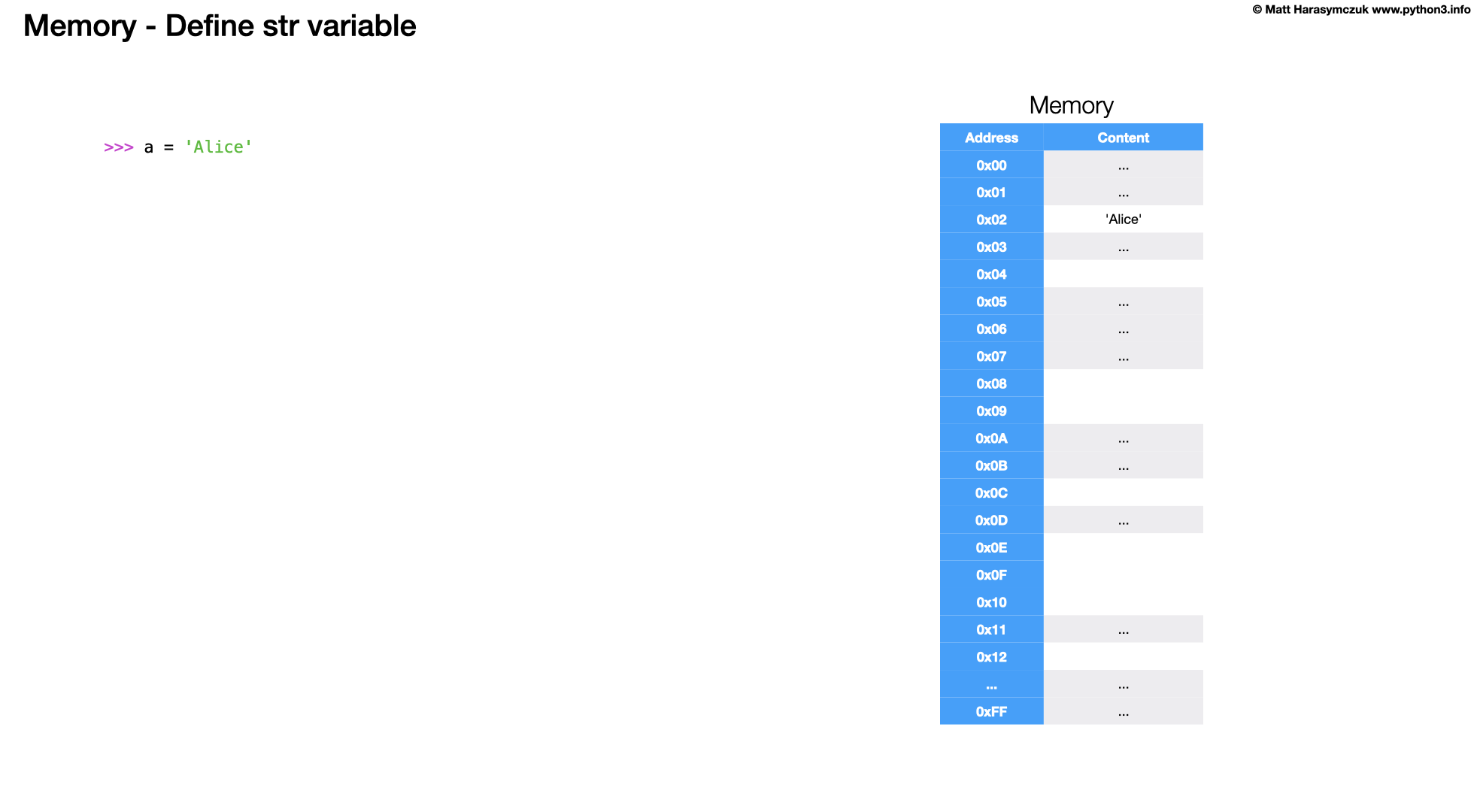The width and height of the screenshot is (1474, 812).
Task: Click address cell 0x00
Action: [991, 165]
